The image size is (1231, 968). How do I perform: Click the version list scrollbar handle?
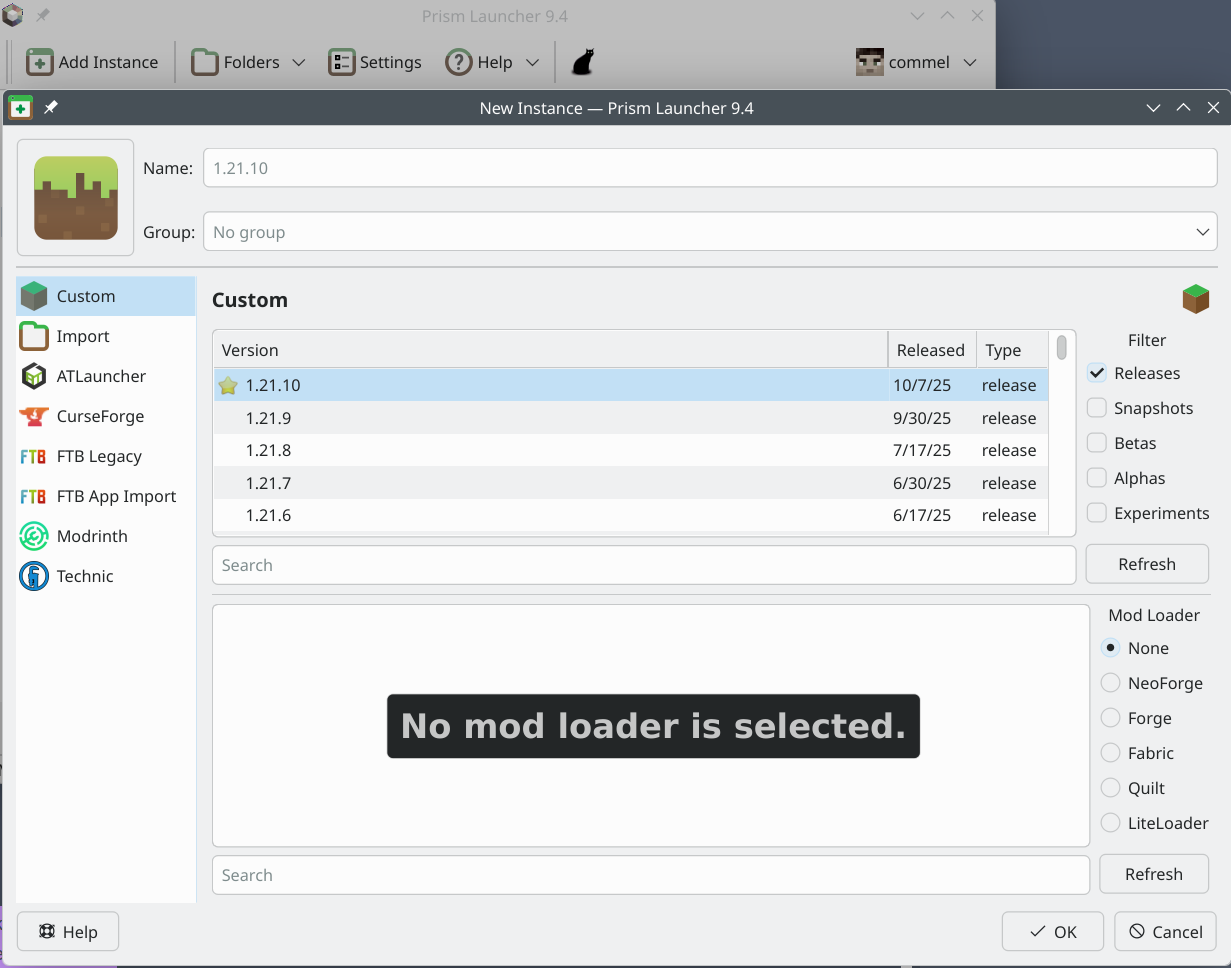click(x=1061, y=348)
